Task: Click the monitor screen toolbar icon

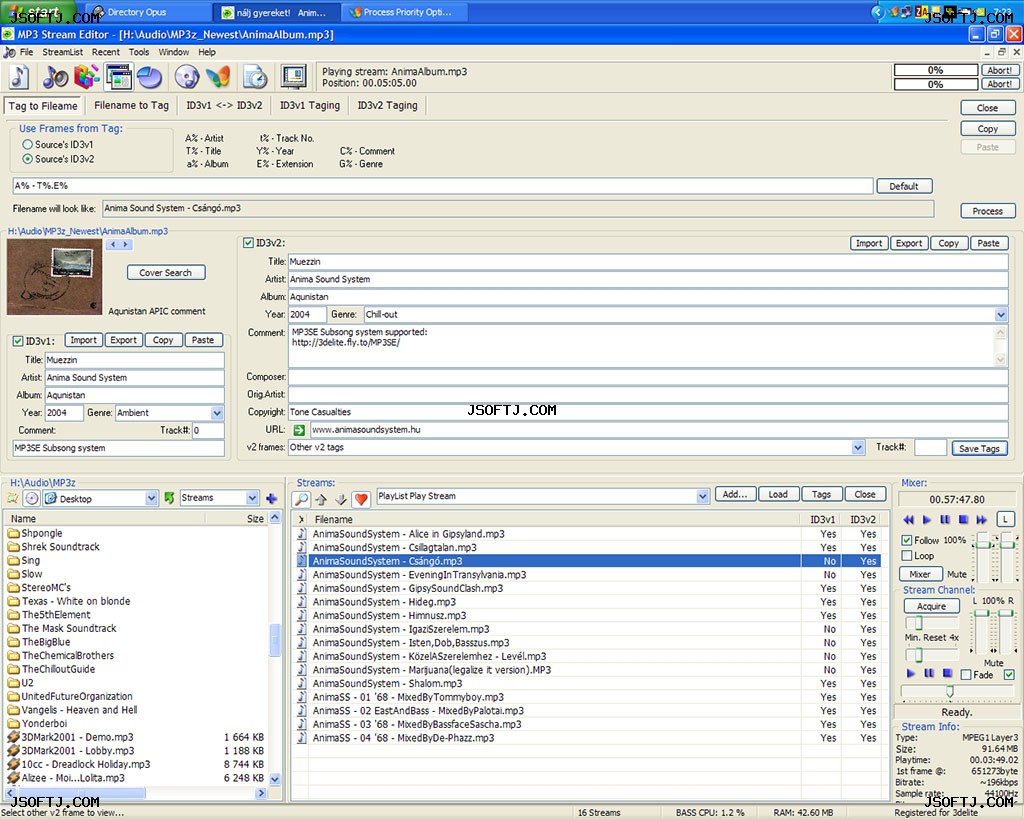Action: (x=293, y=77)
